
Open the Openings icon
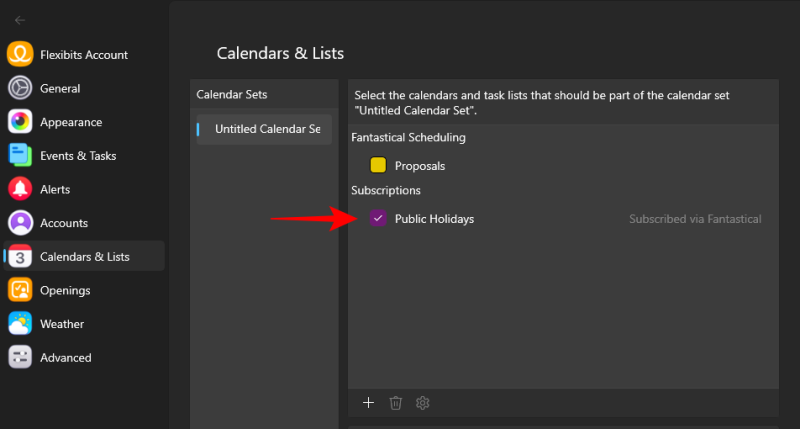pyautogui.click(x=20, y=290)
